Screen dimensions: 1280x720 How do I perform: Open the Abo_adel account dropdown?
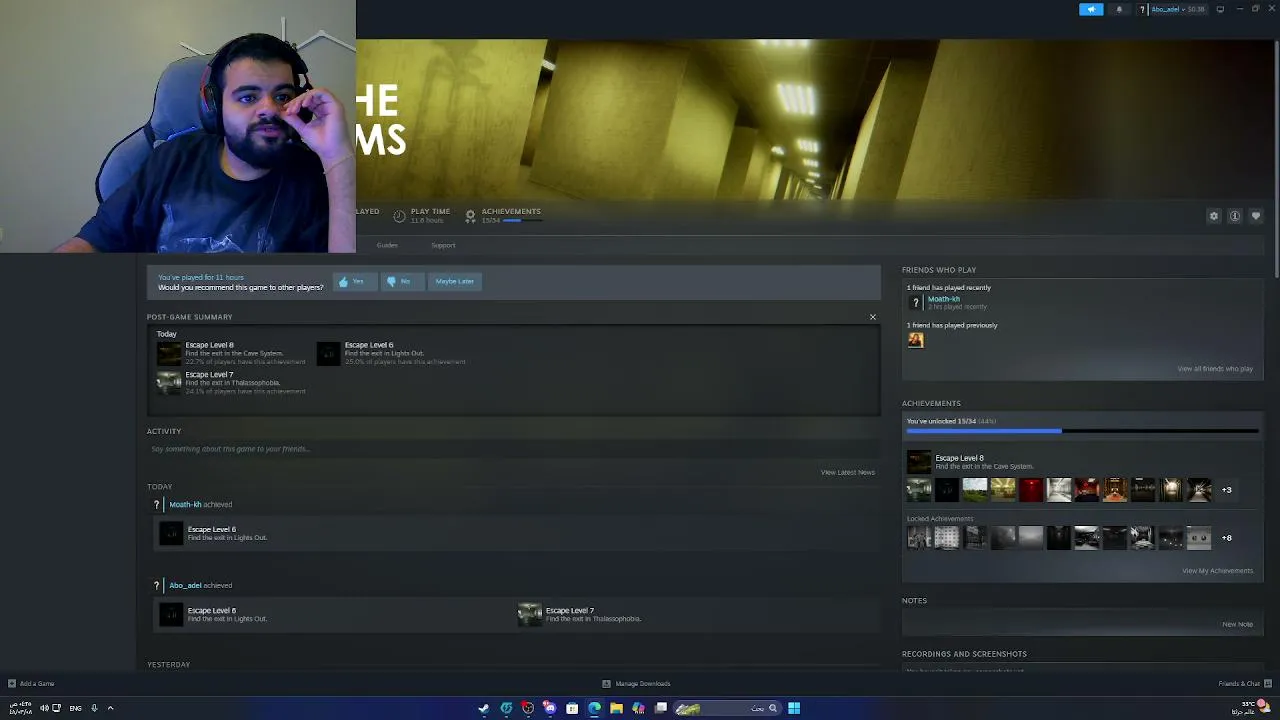click(1173, 9)
